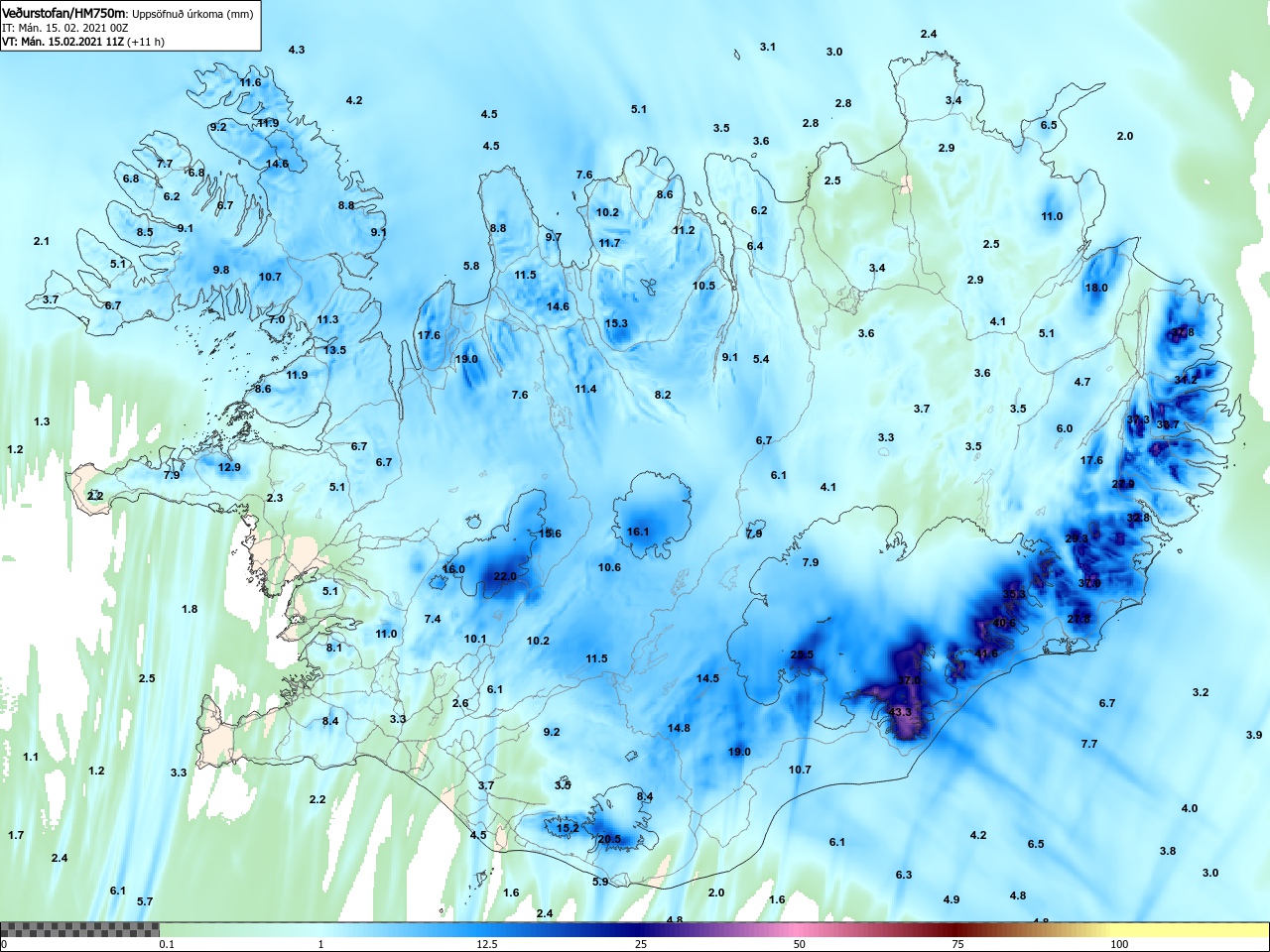
Task: Click the 16.0 precipitation value
Action: (453, 569)
